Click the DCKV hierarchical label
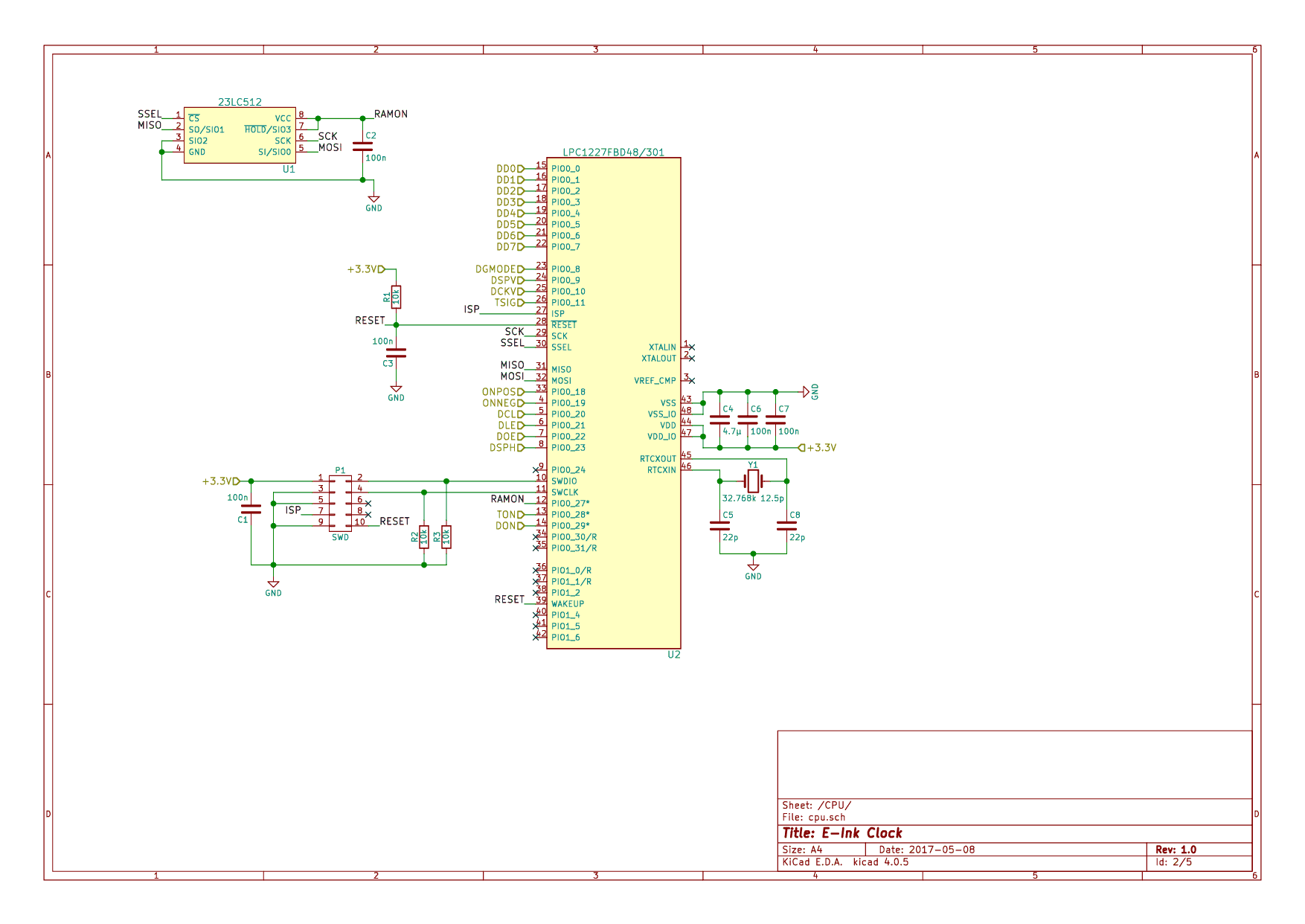The width and height of the screenshot is (1305, 924). pos(507,292)
